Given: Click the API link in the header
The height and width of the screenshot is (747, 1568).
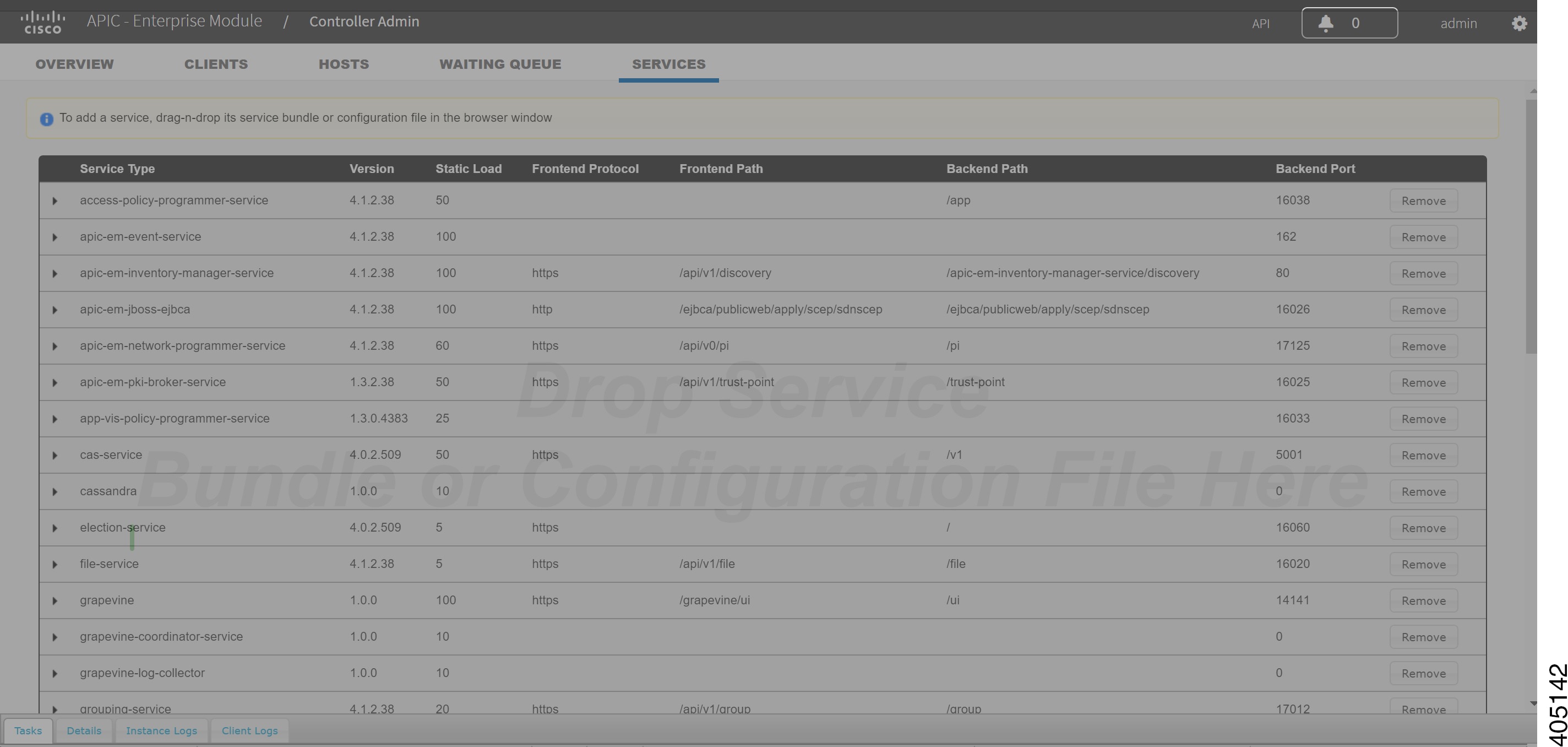Looking at the screenshot, I should point(1261,24).
